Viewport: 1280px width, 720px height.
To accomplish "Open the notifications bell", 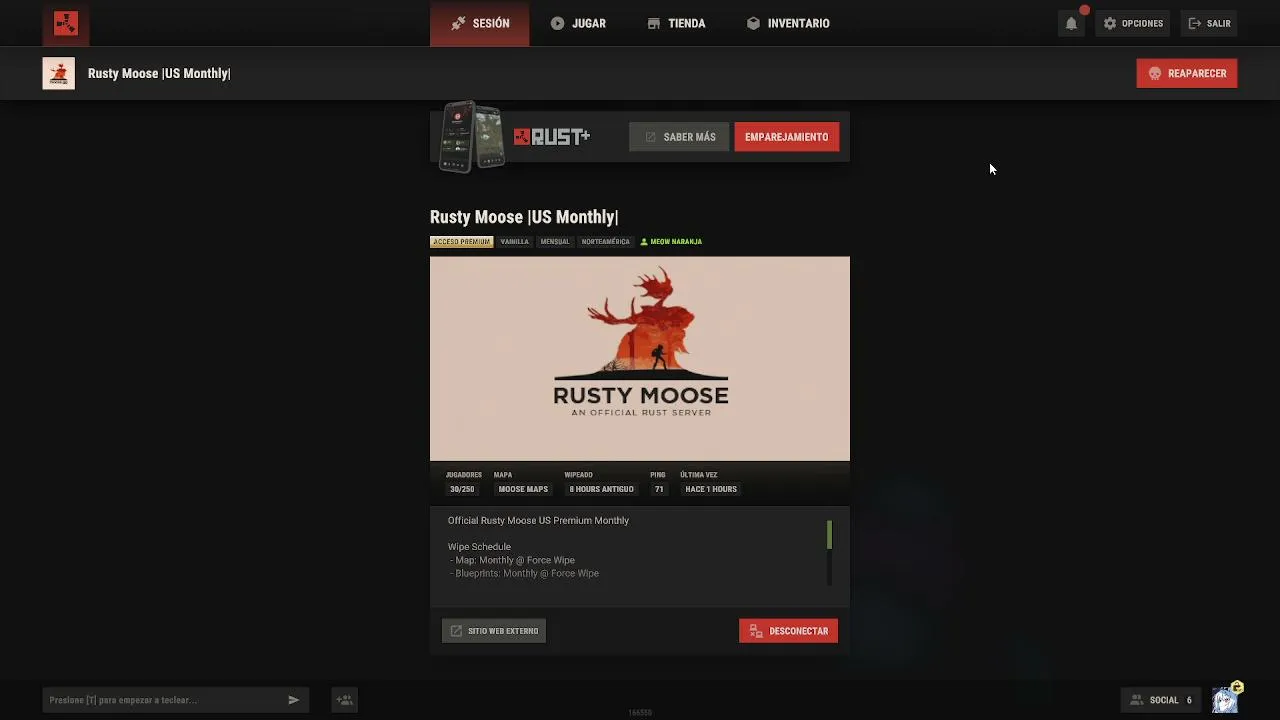I will 1071,23.
